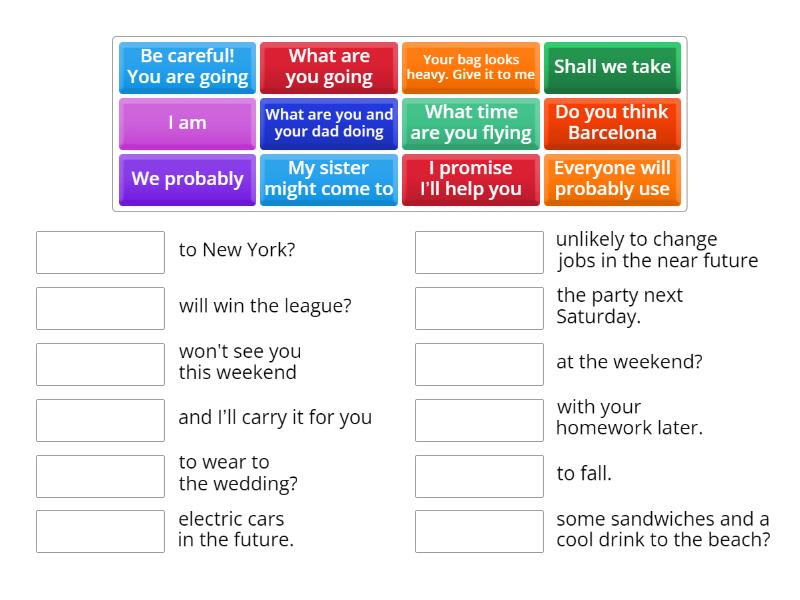The width and height of the screenshot is (800, 600).
Task: Choose the 'What are you and your dad doing' tile
Action: (329, 123)
